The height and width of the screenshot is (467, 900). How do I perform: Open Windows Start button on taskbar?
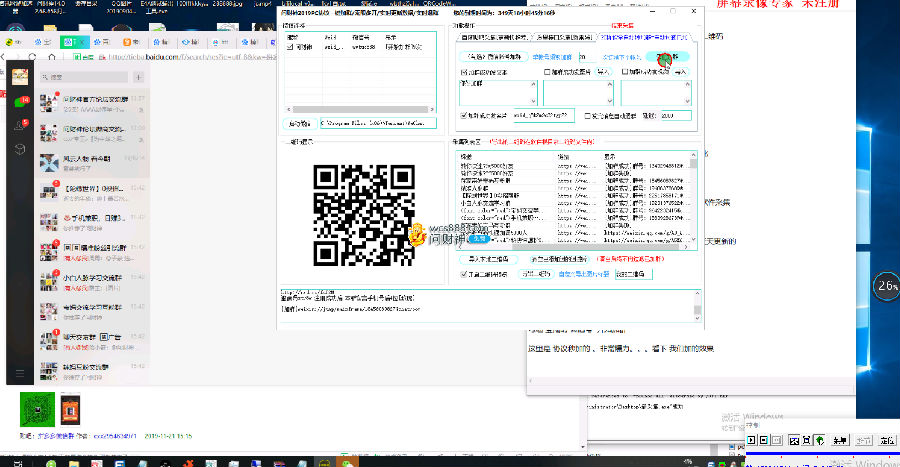tap(17, 462)
